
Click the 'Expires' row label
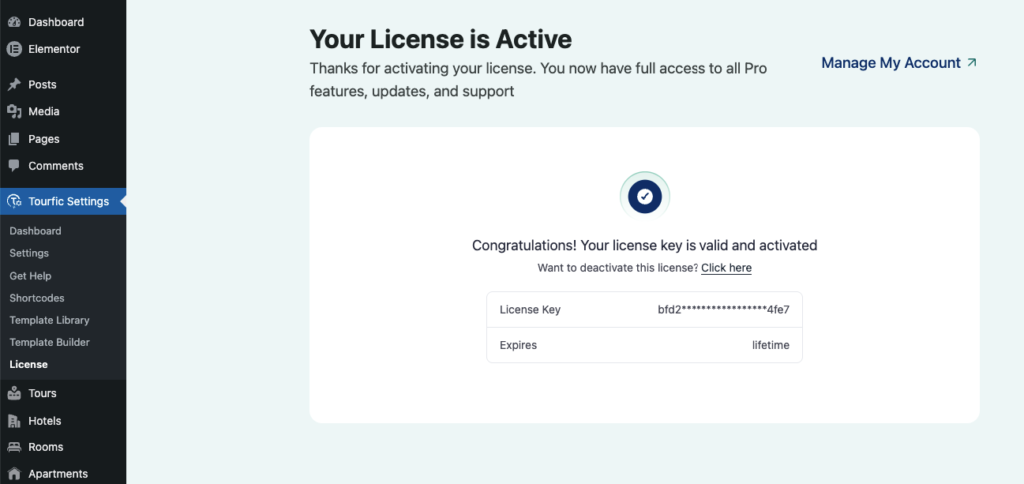(x=518, y=345)
